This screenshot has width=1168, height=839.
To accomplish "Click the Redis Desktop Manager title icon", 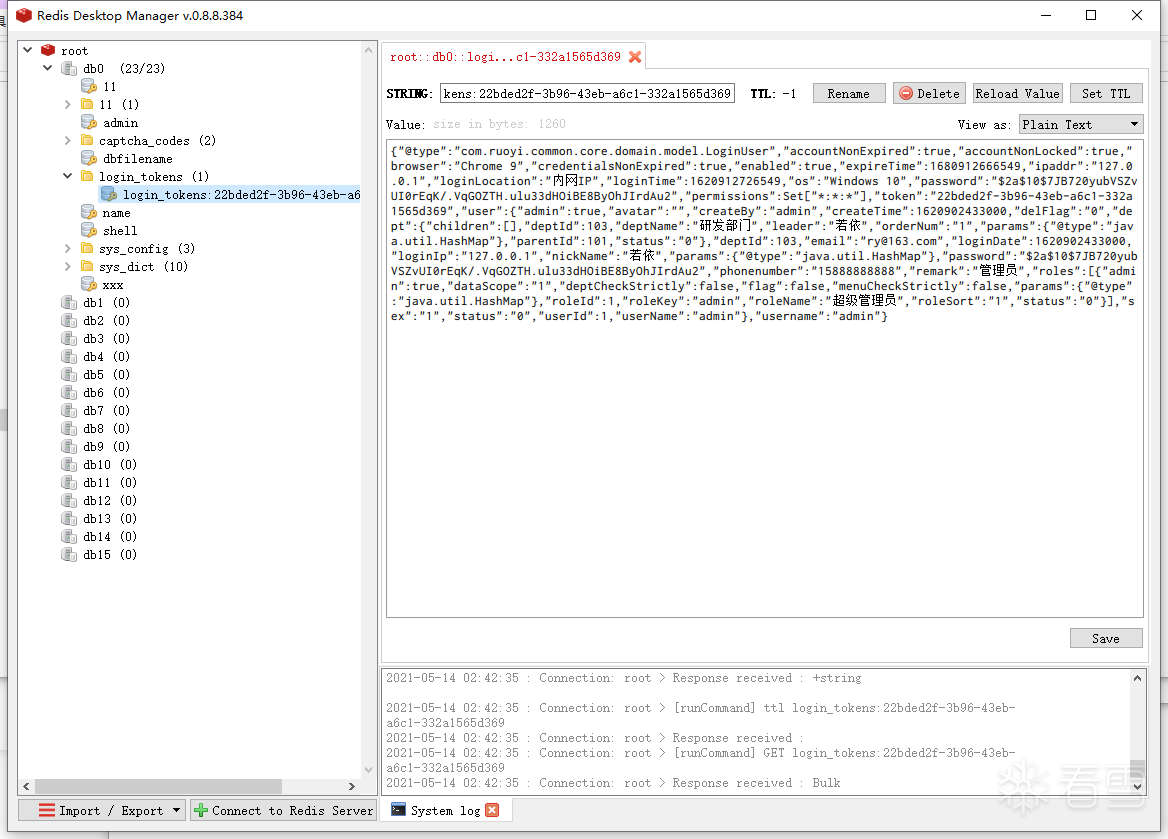I will pos(24,15).
